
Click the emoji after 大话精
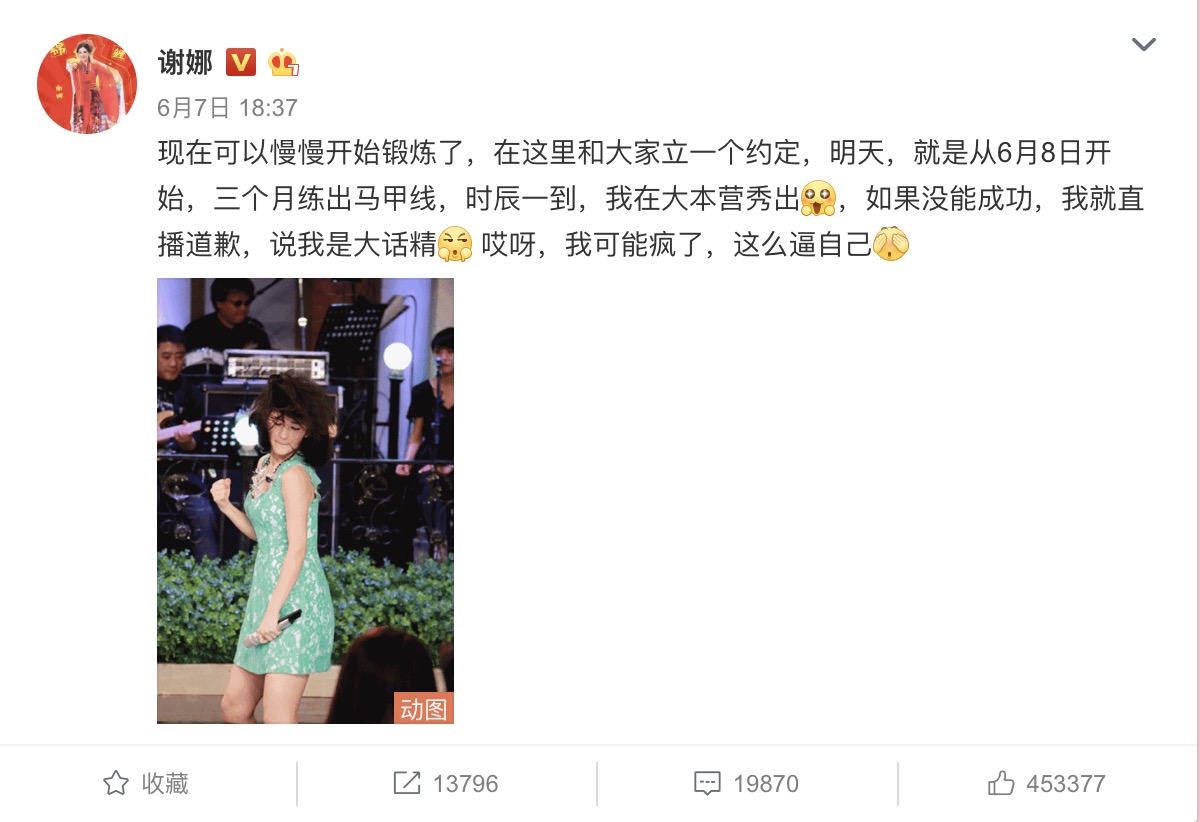click(x=455, y=244)
